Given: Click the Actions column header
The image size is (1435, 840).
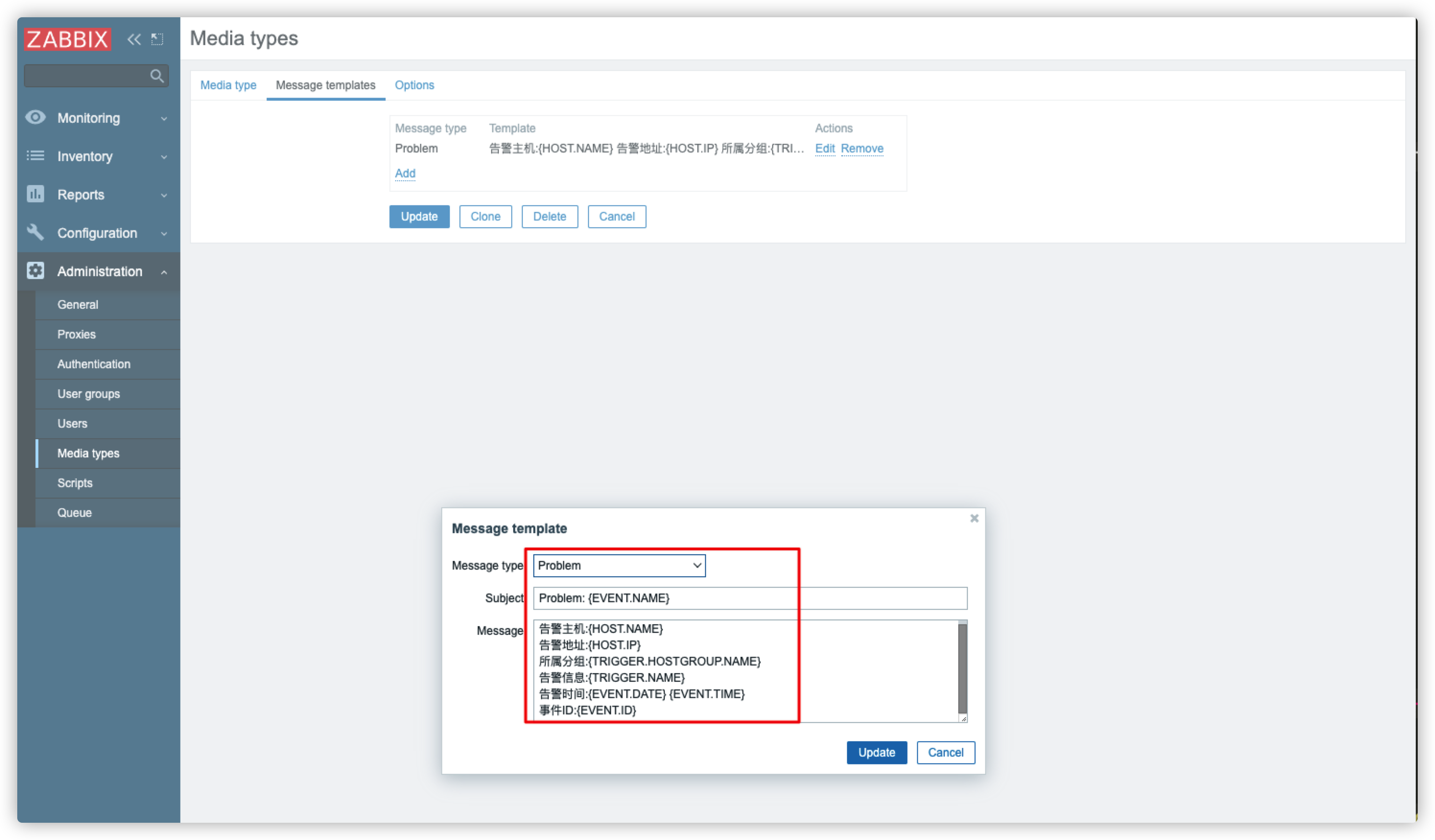Looking at the screenshot, I should (834, 128).
